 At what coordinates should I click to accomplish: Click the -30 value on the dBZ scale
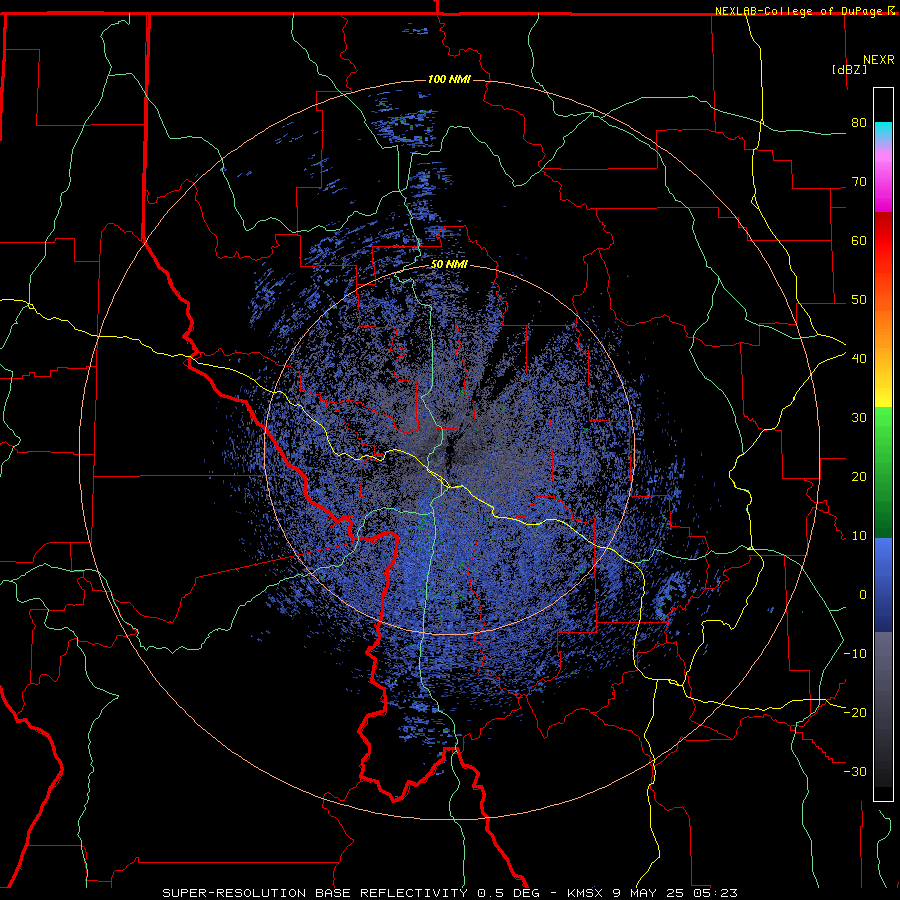pos(855,773)
